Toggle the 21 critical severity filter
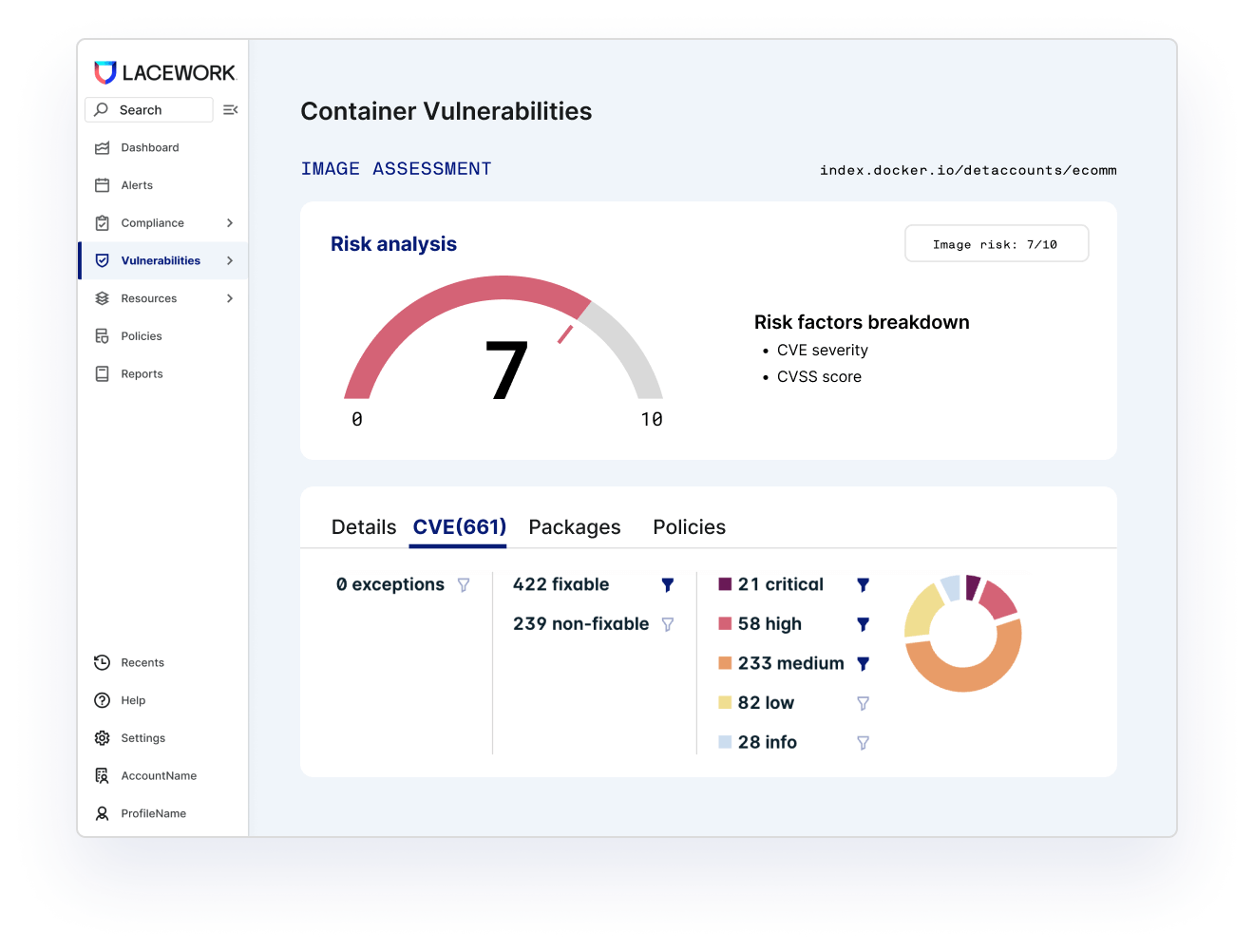This screenshot has height=952, width=1254. click(863, 585)
